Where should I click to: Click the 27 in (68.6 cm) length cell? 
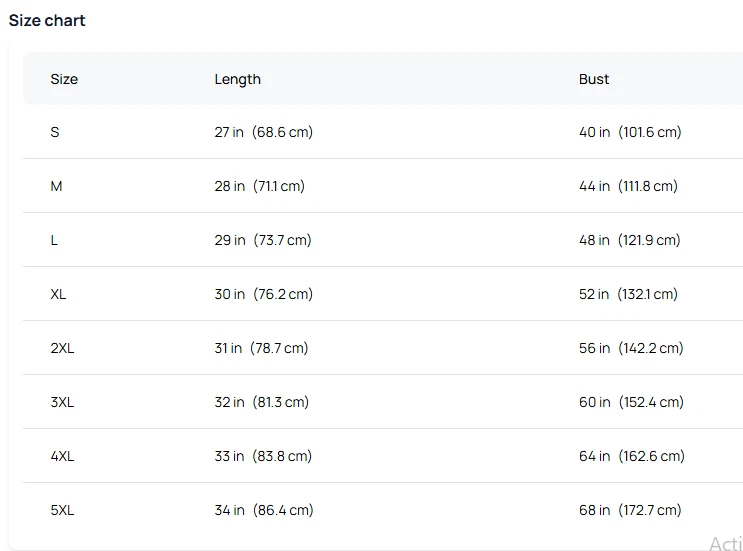point(263,132)
